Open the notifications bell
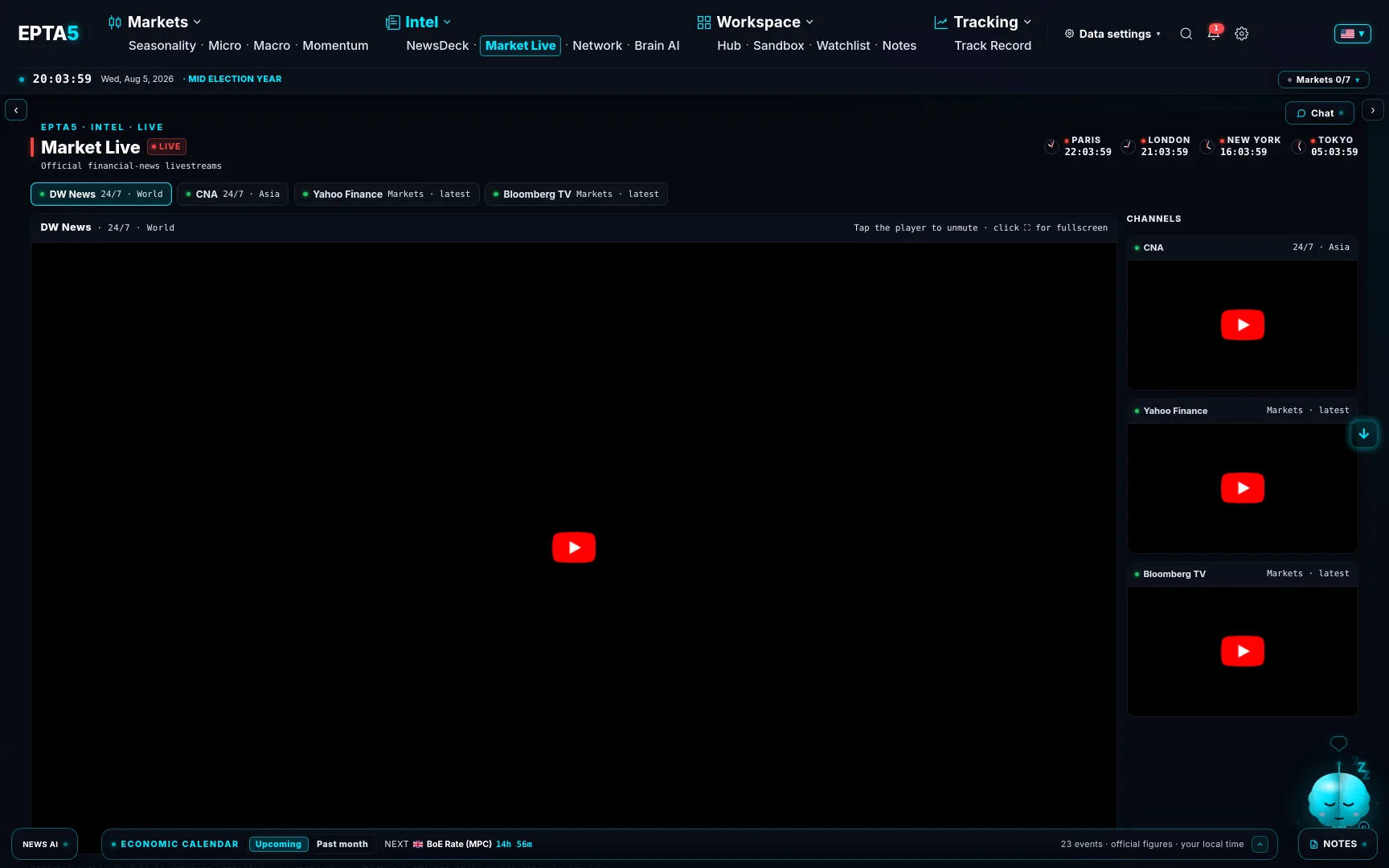Screen dimensions: 1389x868 [x=1214, y=33]
